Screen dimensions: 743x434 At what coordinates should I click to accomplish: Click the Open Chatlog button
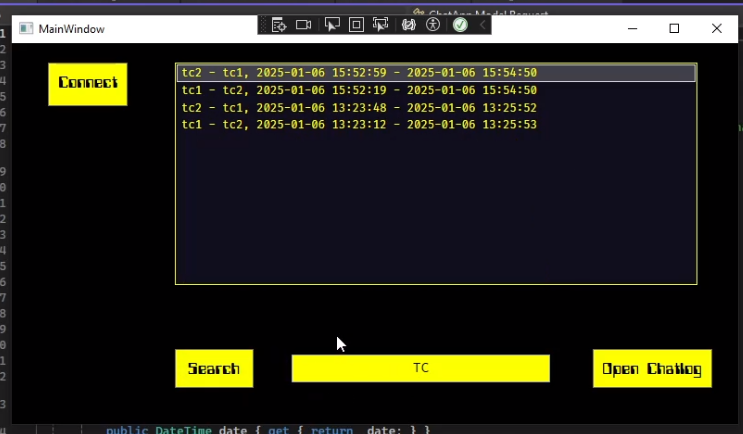(x=651, y=369)
